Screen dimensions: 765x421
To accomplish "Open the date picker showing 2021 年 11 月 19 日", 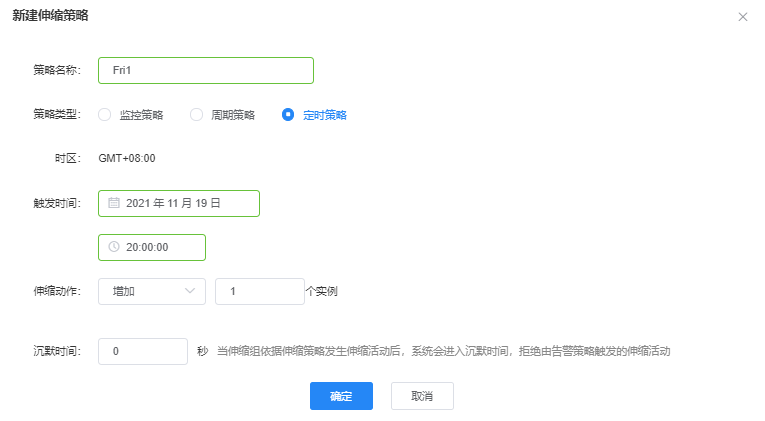I will (x=179, y=203).
